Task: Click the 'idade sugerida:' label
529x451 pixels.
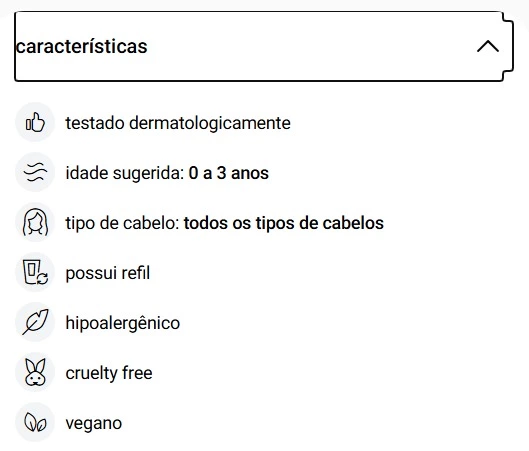Action: tap(125, 173)
